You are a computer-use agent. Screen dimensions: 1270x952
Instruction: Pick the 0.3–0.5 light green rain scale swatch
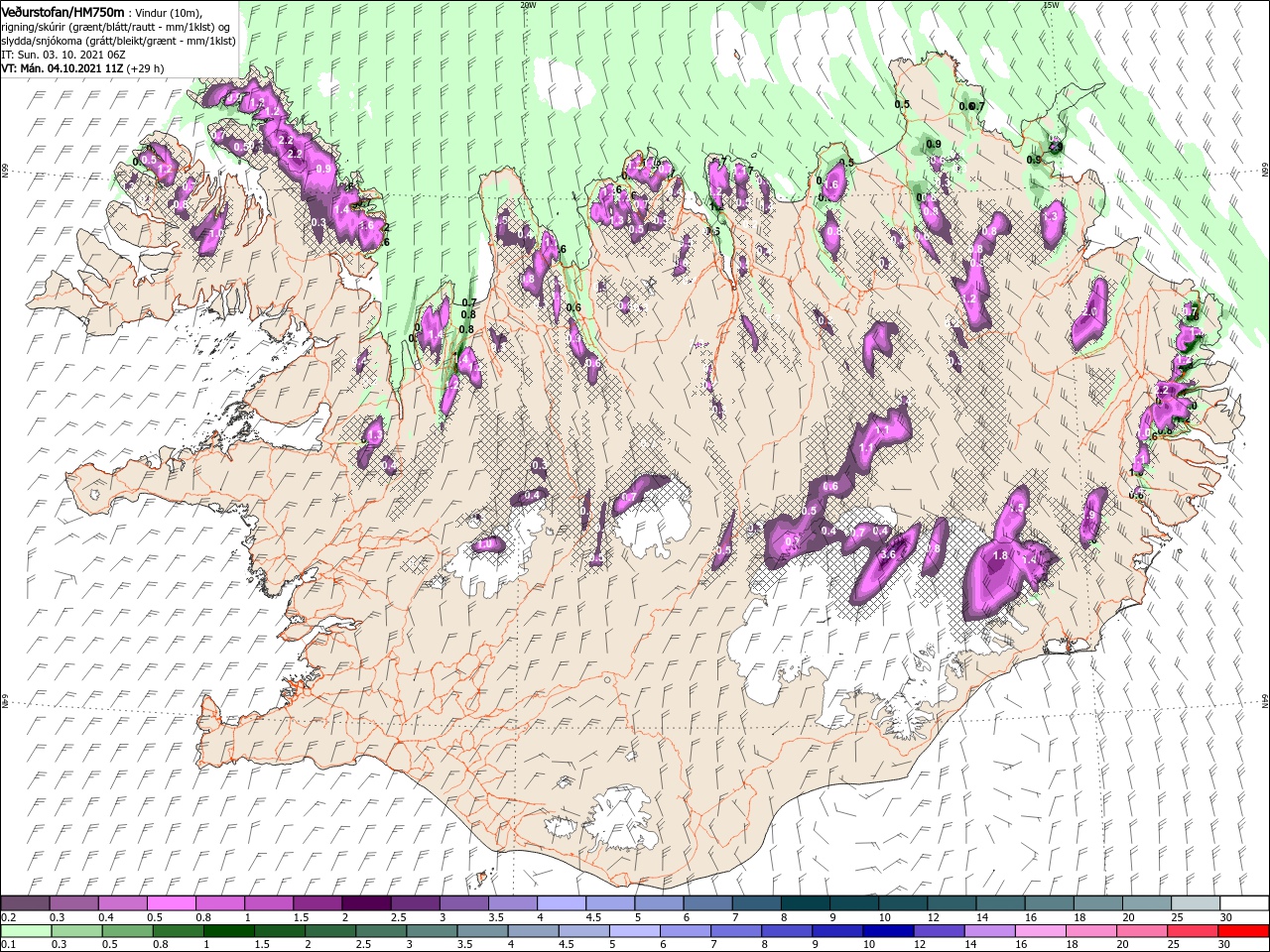pos(76,930)
